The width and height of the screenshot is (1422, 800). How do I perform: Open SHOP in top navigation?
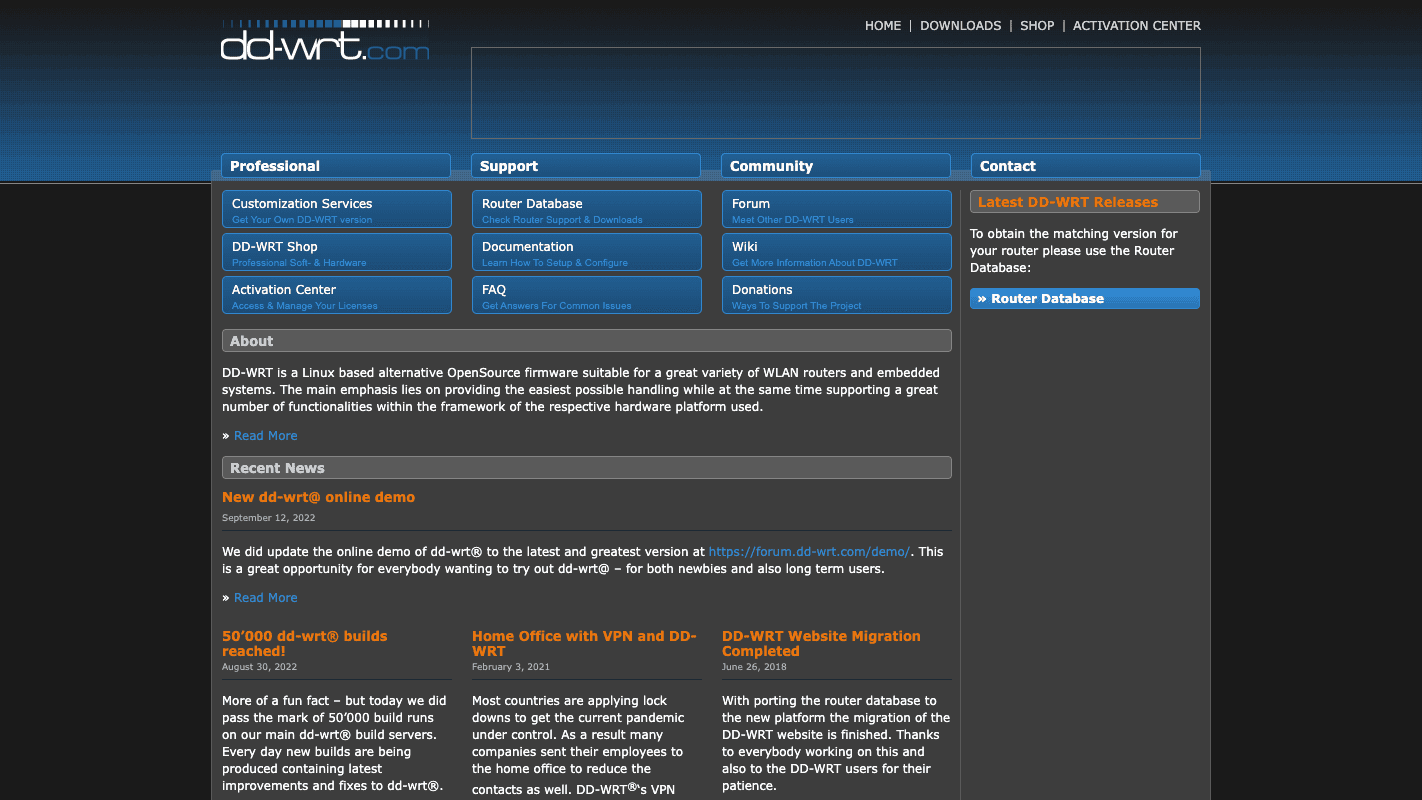(1037, 26)
